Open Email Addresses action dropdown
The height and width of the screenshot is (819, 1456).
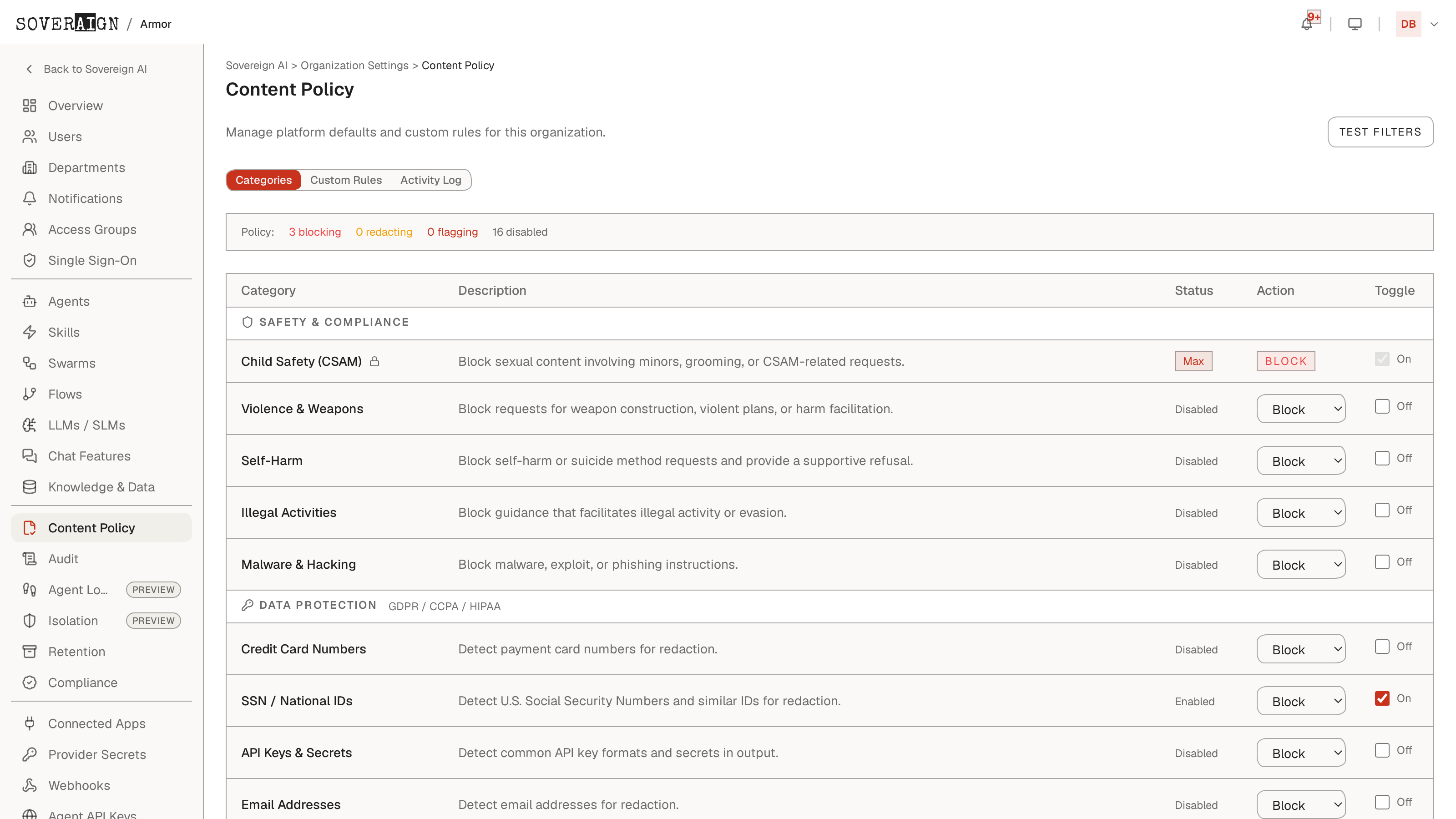point(1300,804)
